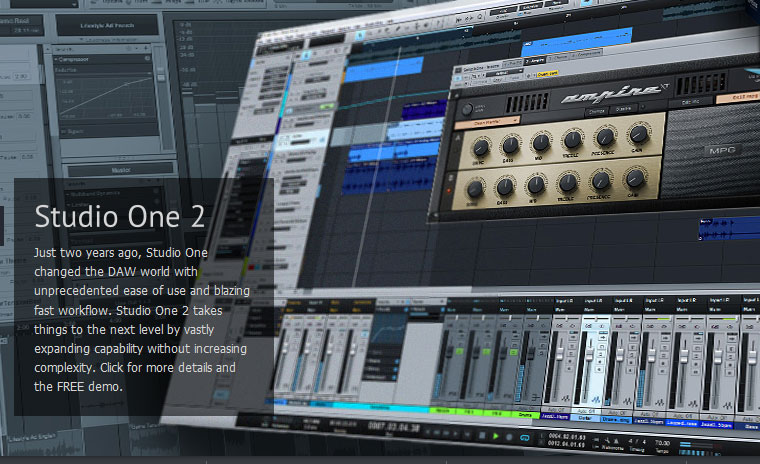This screenshot has height=464, width=760.
Task: Click the 70.00 tempo value
Action: pyautogui.click(x=663, y=443)
